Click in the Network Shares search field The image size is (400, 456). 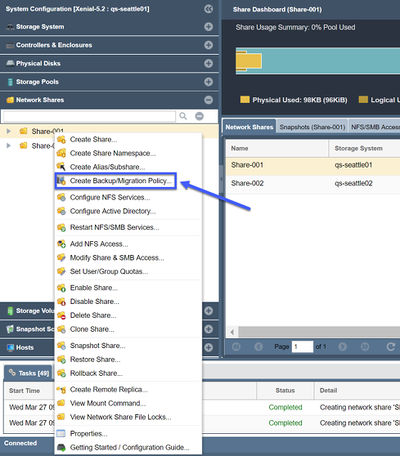tap(89, 116)
